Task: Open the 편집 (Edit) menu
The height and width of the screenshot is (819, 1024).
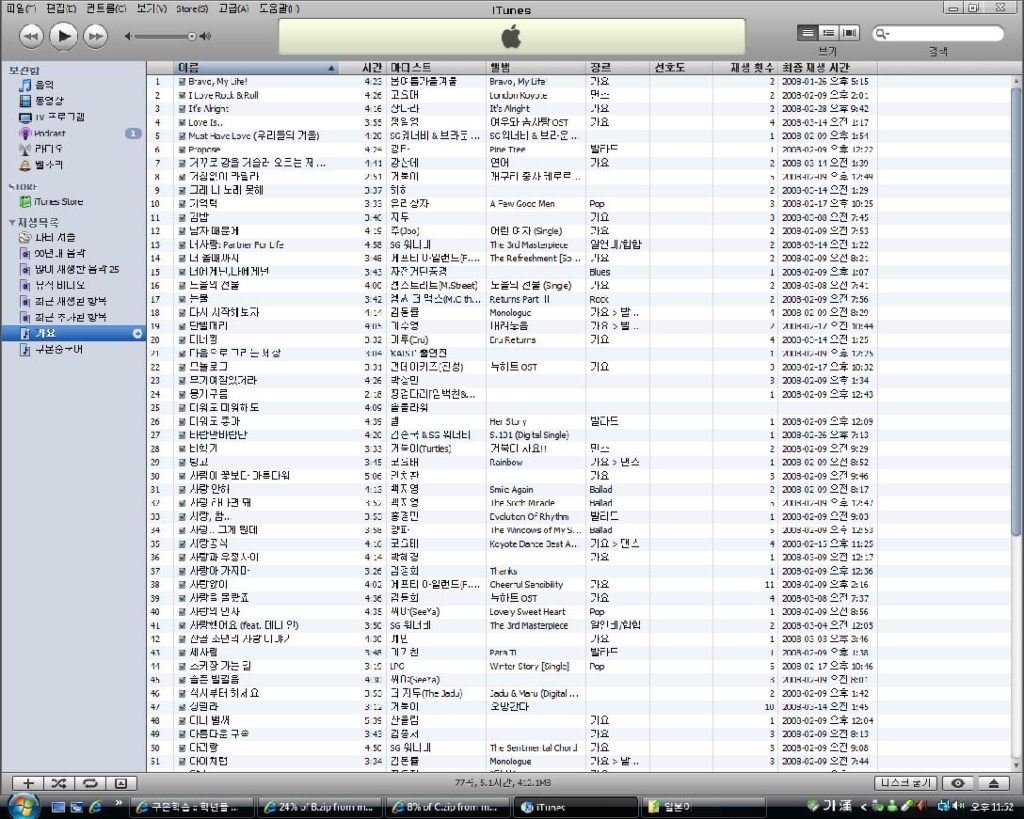Action: [61, 8]
